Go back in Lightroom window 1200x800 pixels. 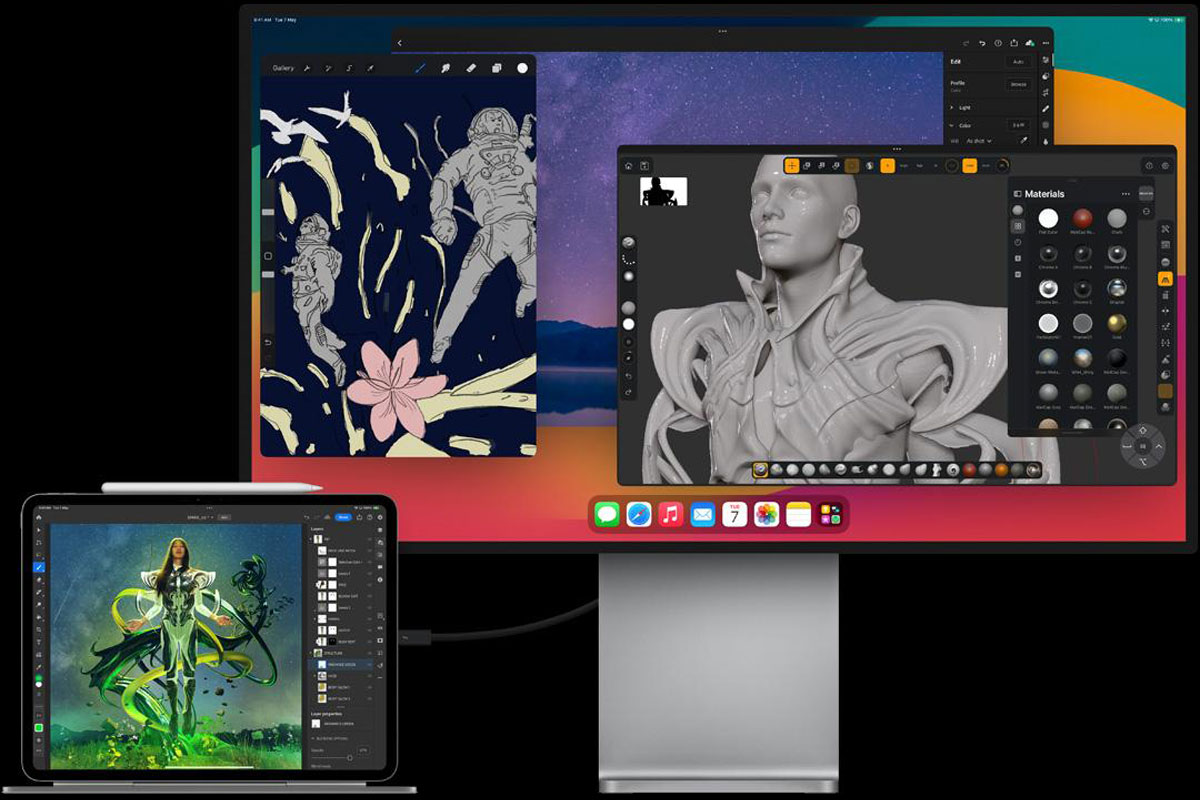pyautogui.click(x=400, y=43)
